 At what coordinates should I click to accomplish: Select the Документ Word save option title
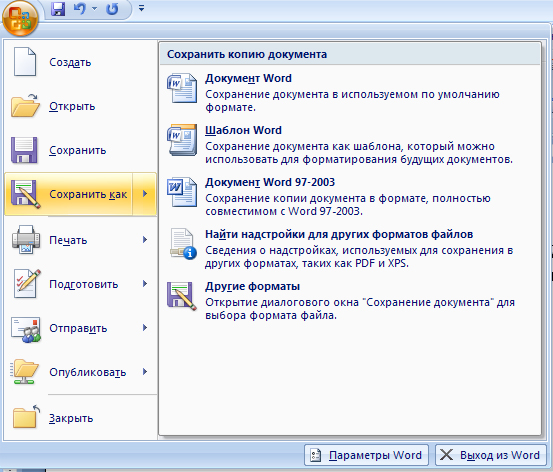[x=248, y=78]
